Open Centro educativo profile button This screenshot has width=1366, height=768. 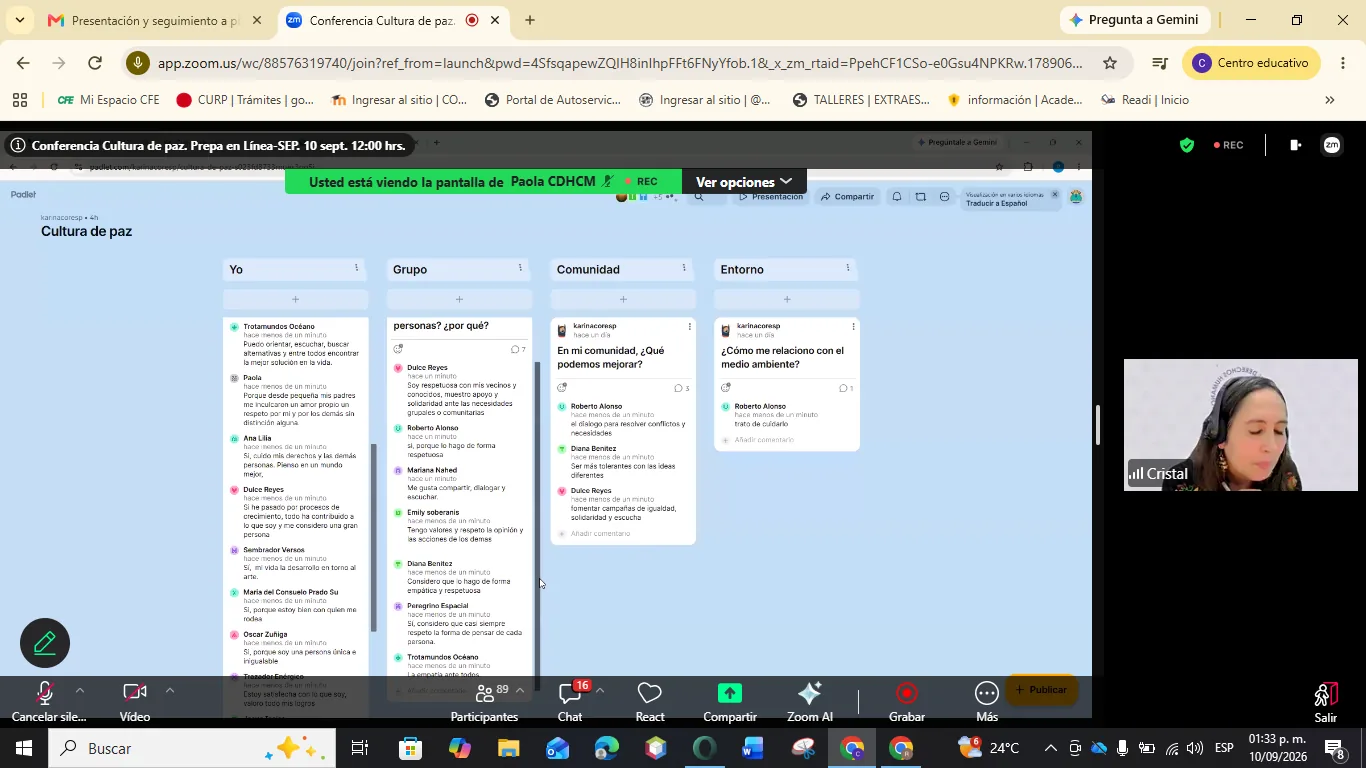(1251, 63)
